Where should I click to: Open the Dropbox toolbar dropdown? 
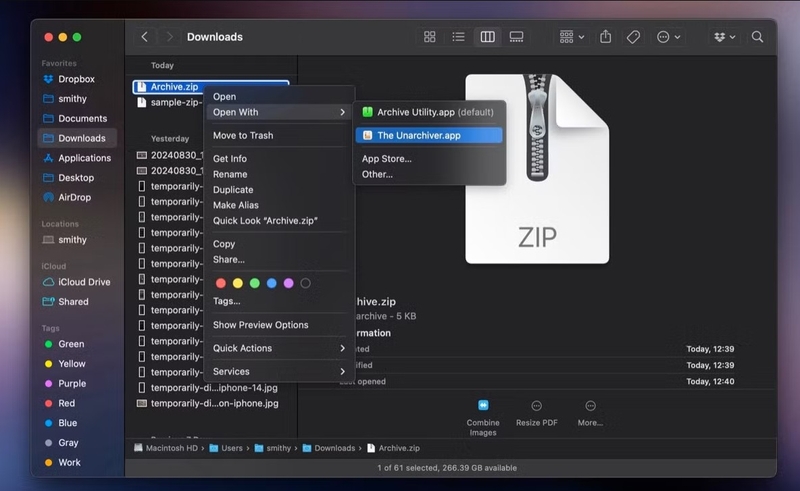[x=724, y=37]
